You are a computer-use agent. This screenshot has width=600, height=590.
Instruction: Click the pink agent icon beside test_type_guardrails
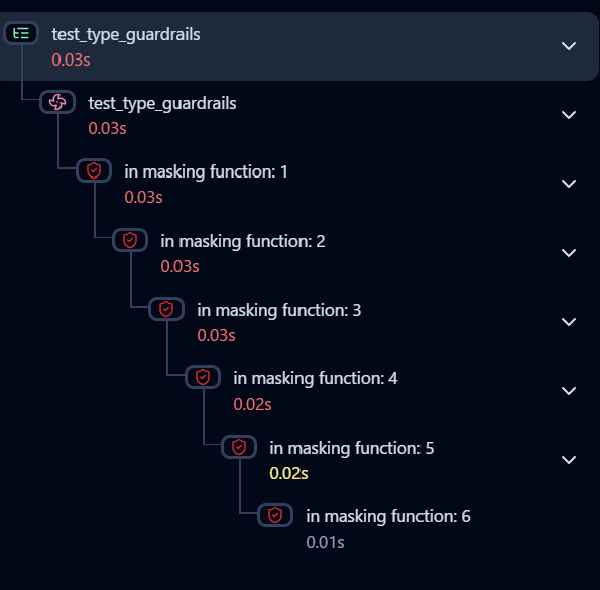coord(57,102)
